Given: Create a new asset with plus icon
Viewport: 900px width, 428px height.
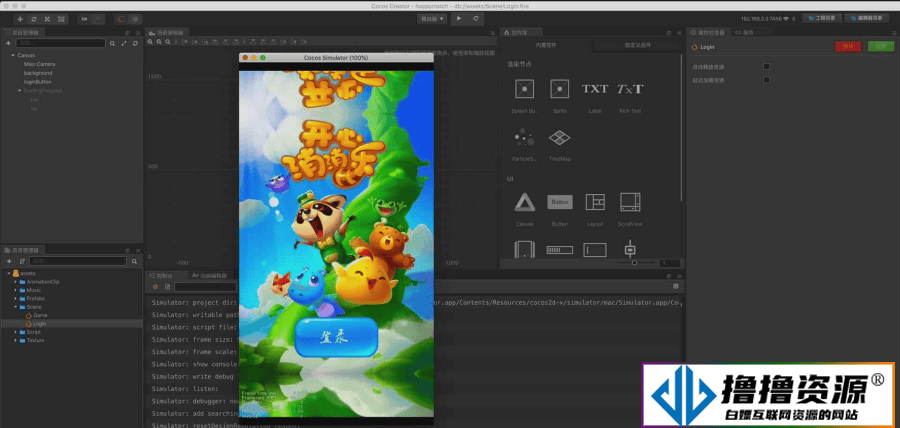Looking at the screenshot, I should click(9, 261).
